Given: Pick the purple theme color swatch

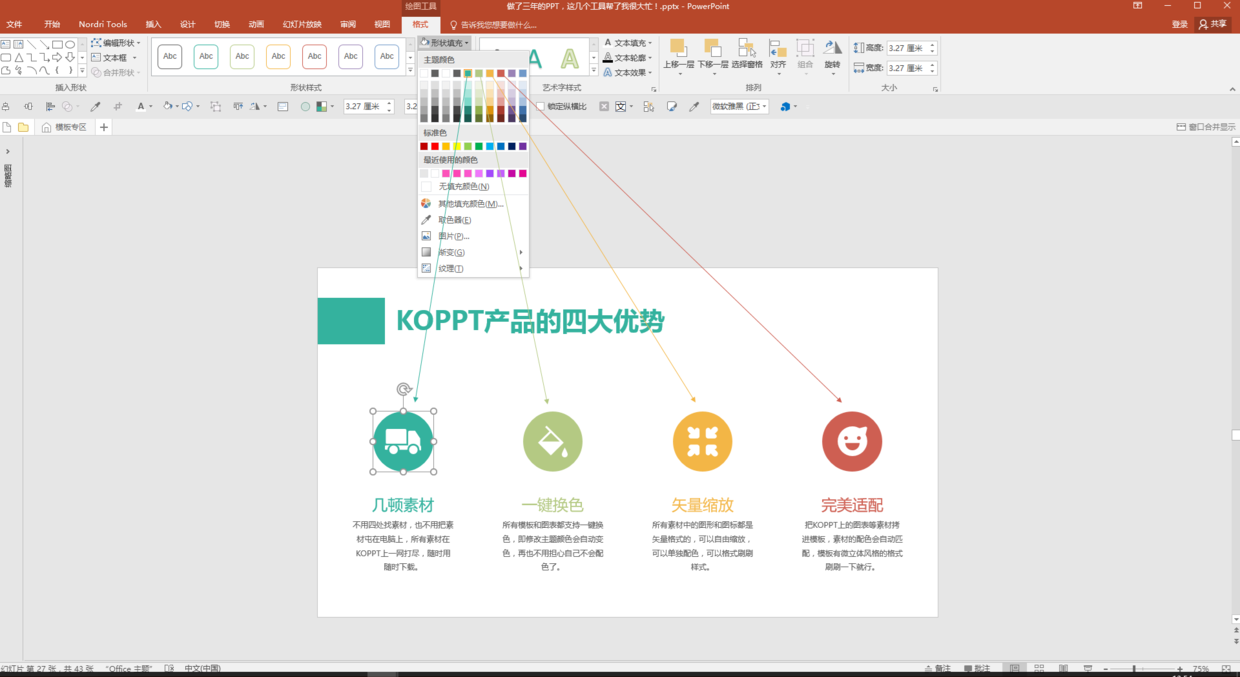Looking at the screenshot, I should click(x=511, y=73).
